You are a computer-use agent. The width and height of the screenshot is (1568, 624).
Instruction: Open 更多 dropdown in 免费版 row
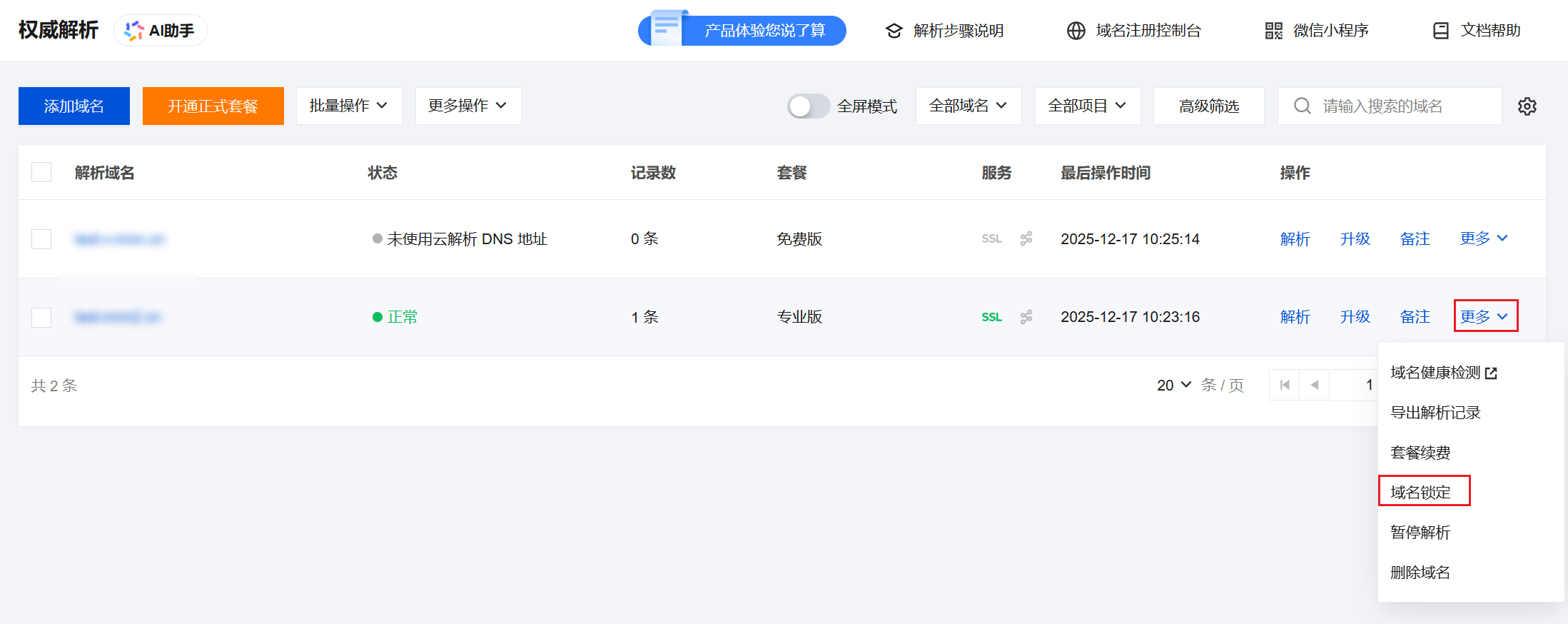pos(1484,239)
